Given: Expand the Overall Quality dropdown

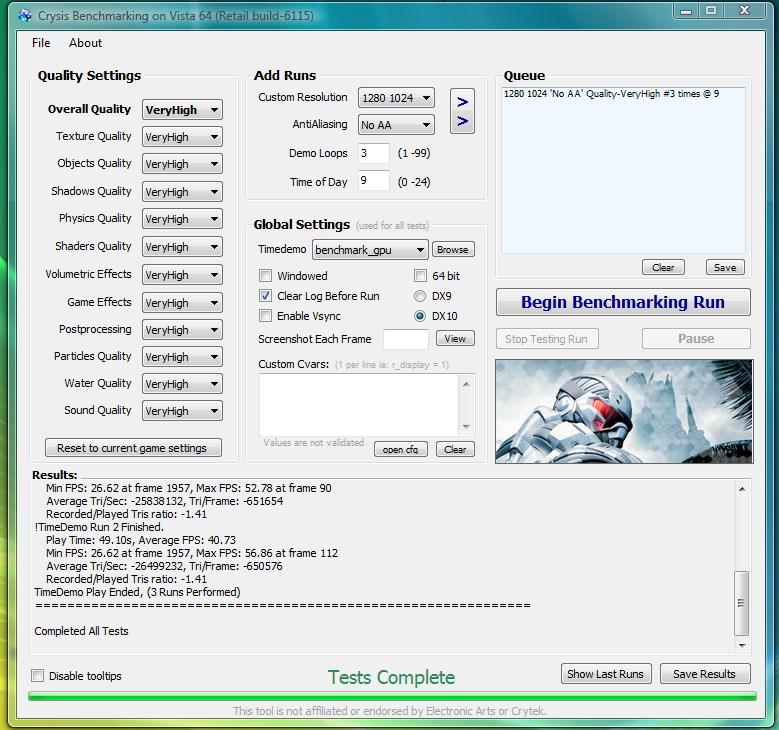Looking at the screenshot, I should [x=182, y=110].
